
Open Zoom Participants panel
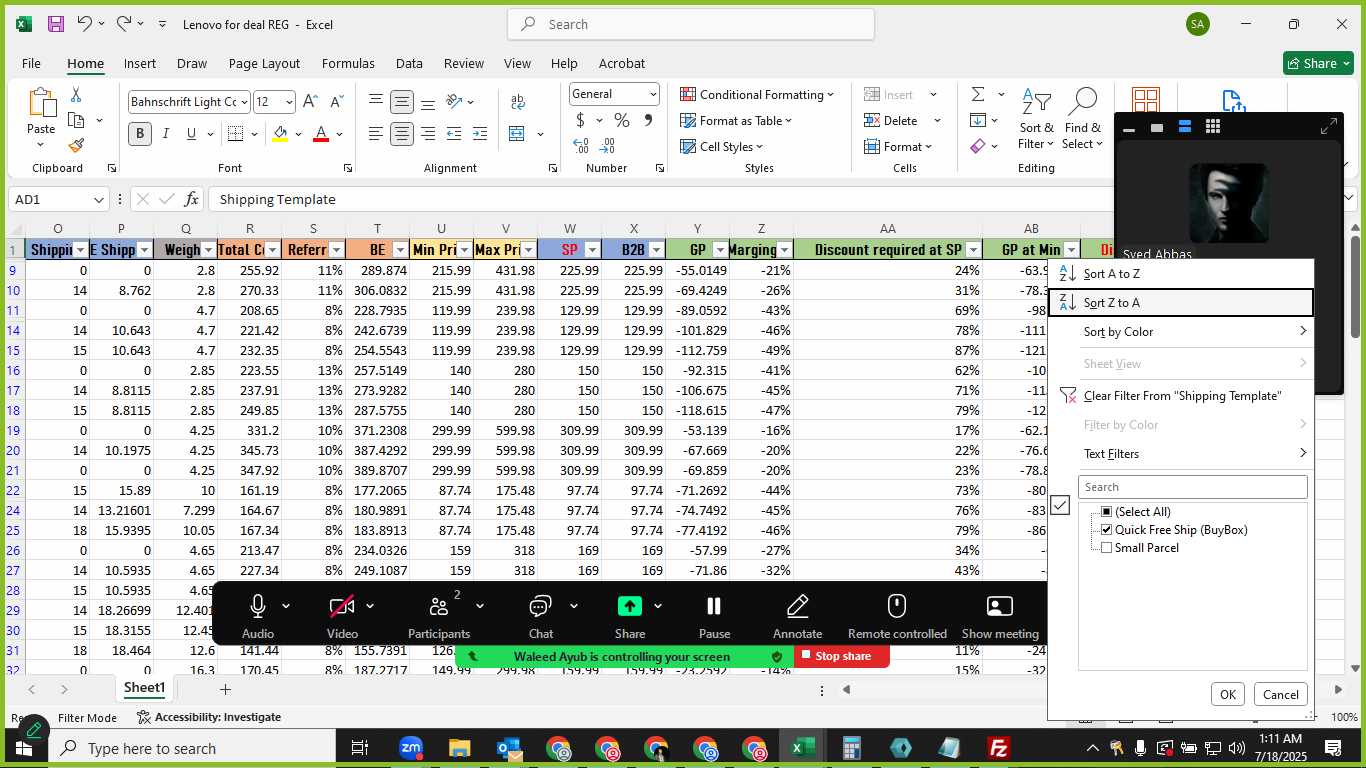coord(438,614)
